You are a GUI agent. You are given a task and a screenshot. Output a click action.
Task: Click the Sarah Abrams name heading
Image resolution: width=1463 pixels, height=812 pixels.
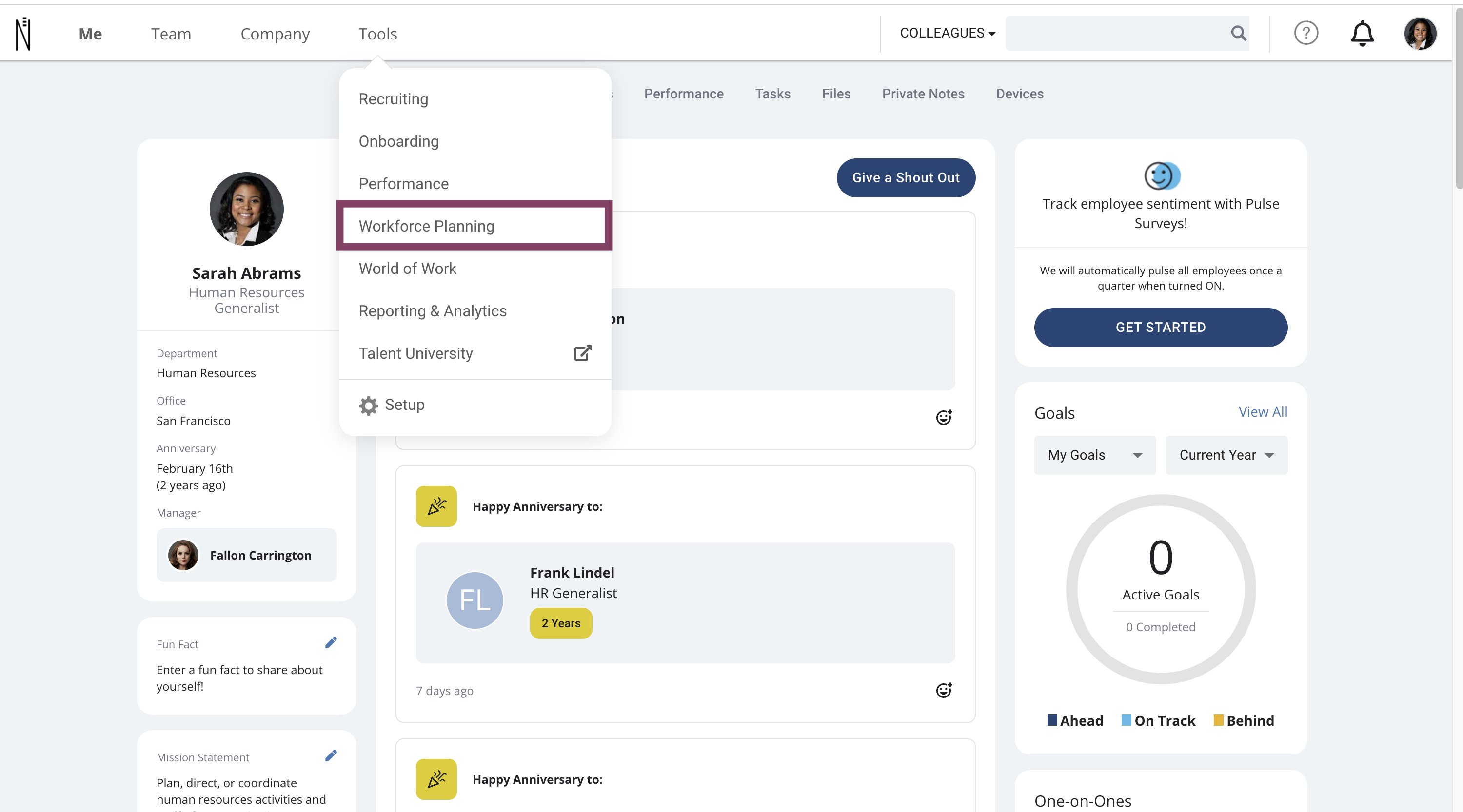coord(246,273)
